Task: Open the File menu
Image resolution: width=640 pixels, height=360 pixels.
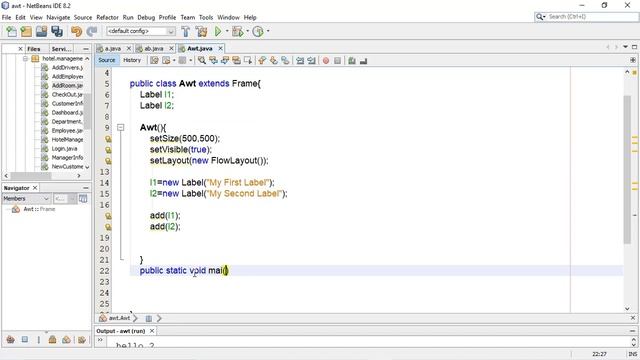Action: click(7, 18)
